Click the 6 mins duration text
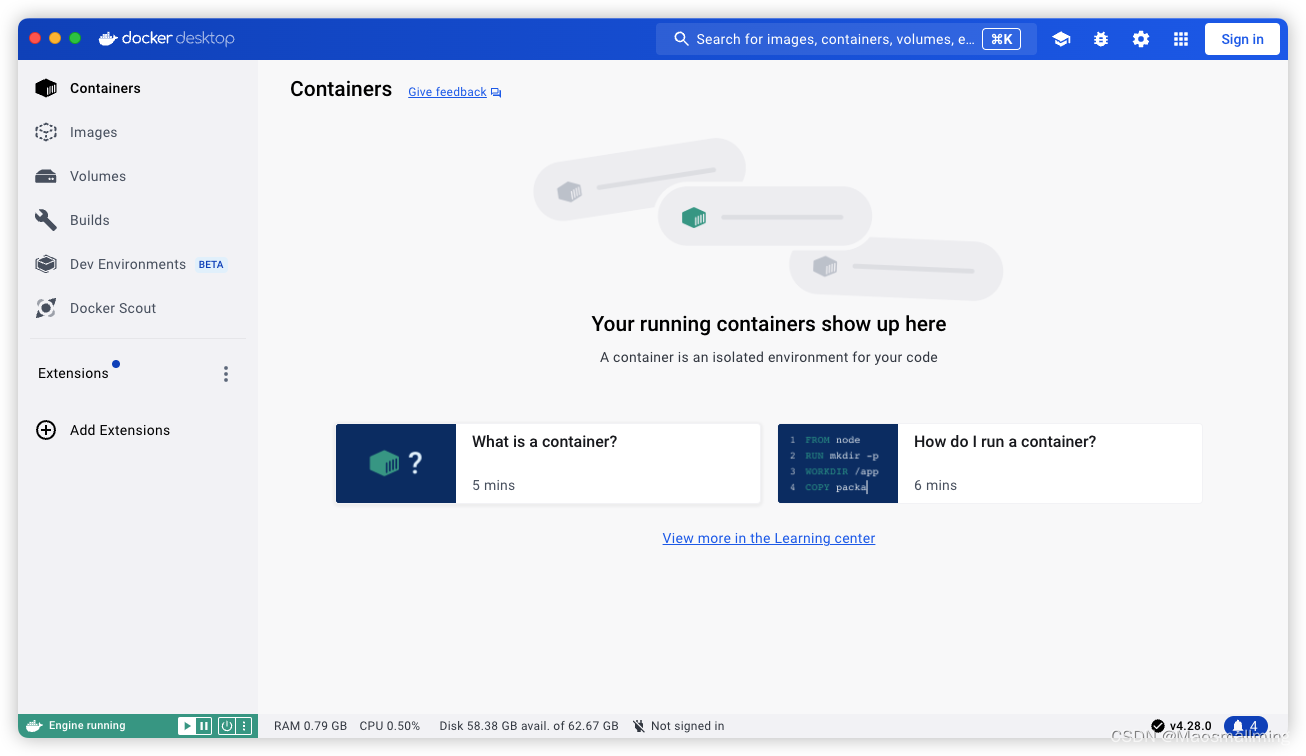The height and width of the screenshot is (756, 1306). tap(936, 485)
